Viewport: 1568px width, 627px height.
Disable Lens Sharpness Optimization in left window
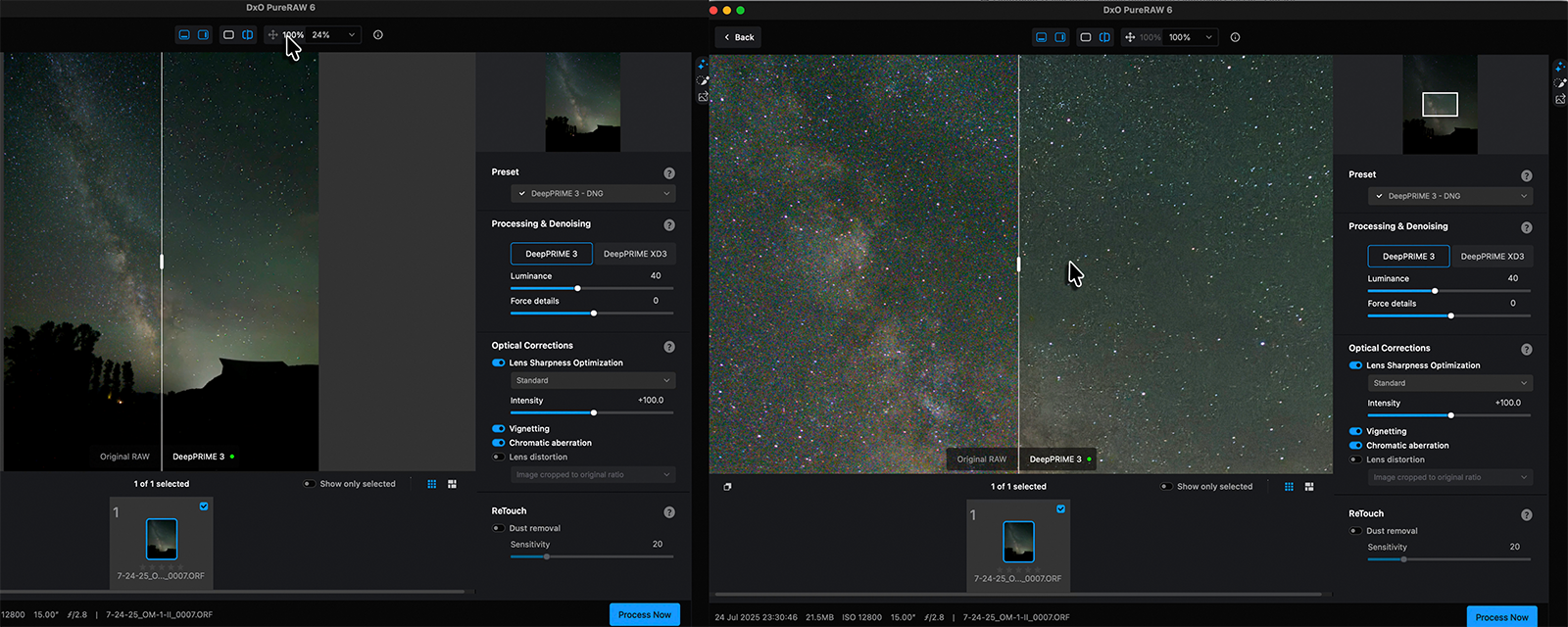pyautogui.click(x=499, y=362)
